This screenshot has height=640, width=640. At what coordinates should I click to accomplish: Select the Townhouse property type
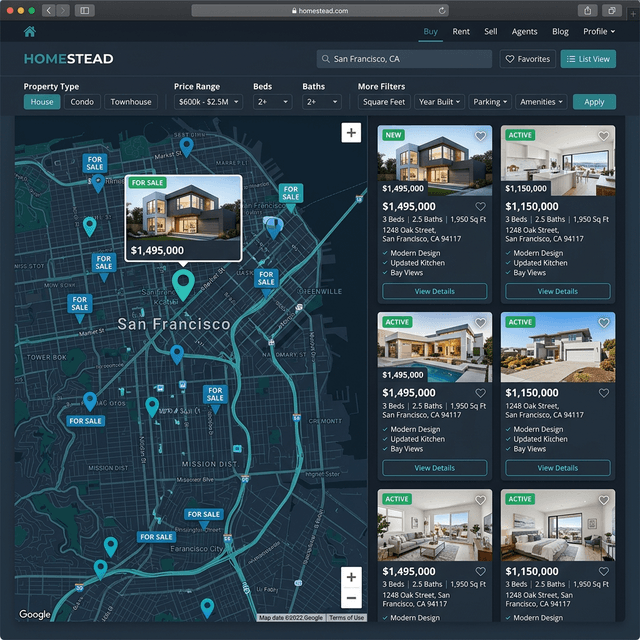[131, 102]
